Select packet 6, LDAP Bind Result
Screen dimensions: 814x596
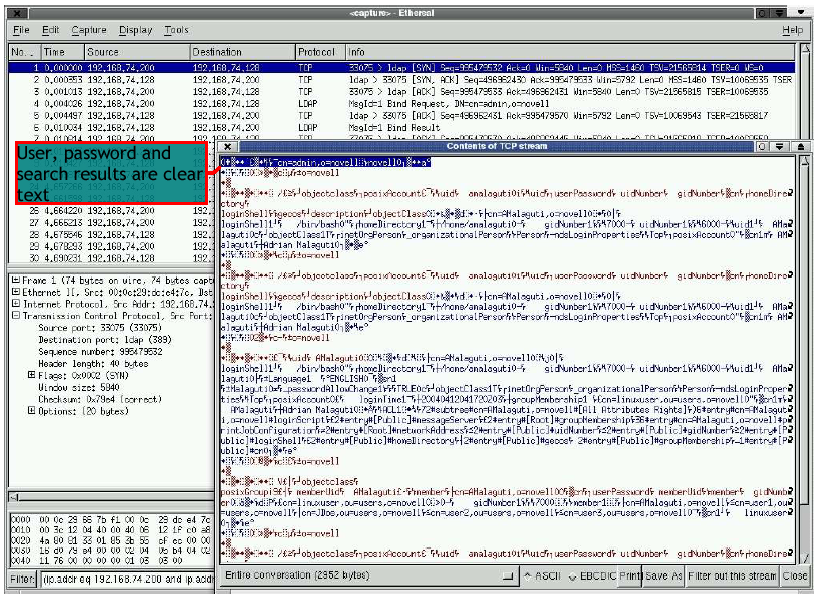(402, 127)
